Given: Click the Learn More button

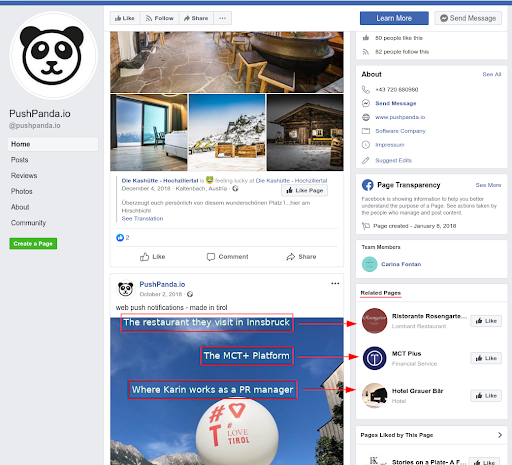Looking at the screenshot, I should pyautogui.click(x=394, y=18).
